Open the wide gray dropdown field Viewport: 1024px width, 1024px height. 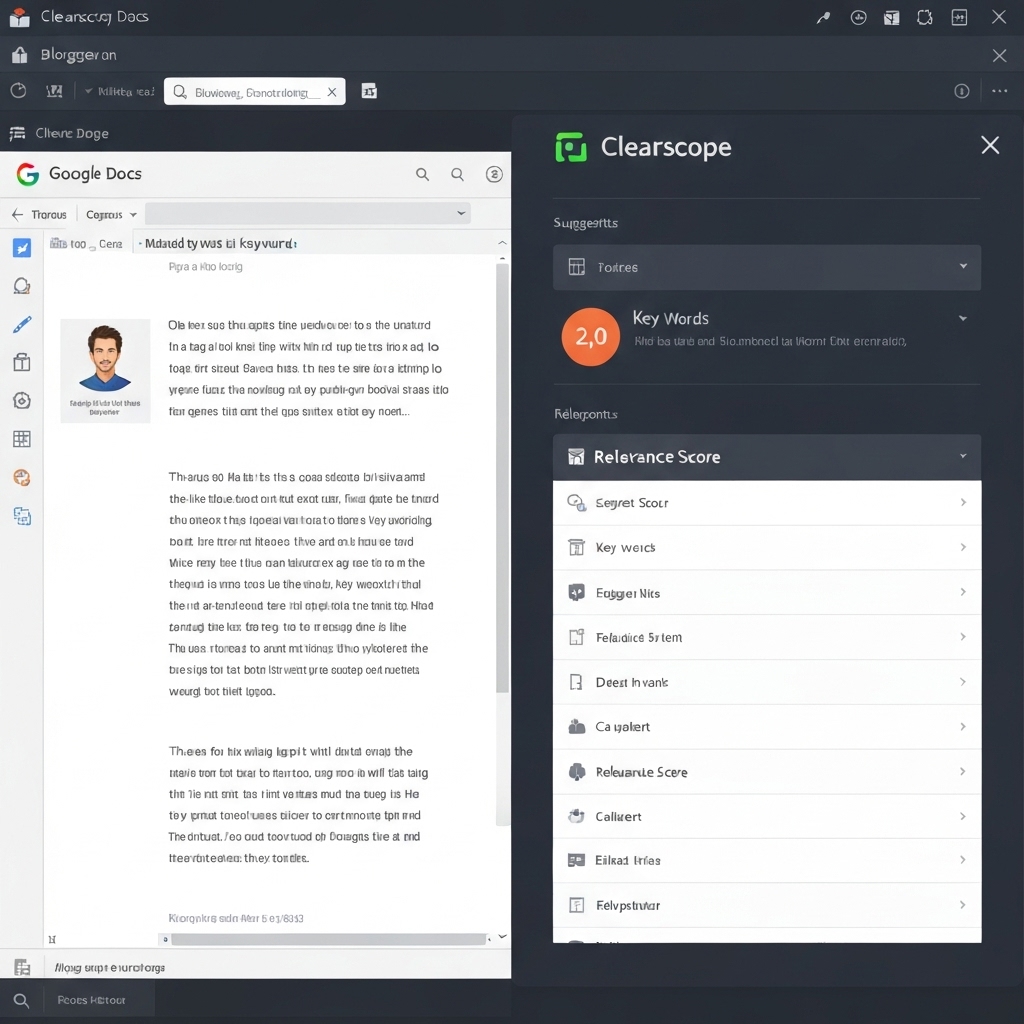tap(308, 213)
